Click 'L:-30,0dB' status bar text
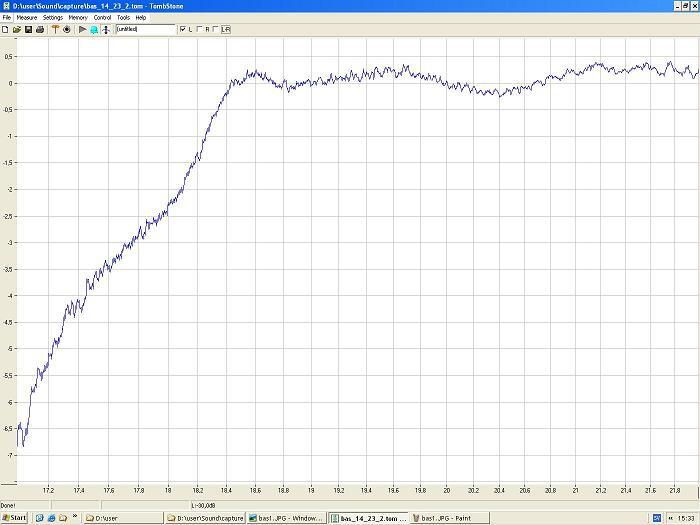This screenshot has width=700, height=525. [203, 505]
